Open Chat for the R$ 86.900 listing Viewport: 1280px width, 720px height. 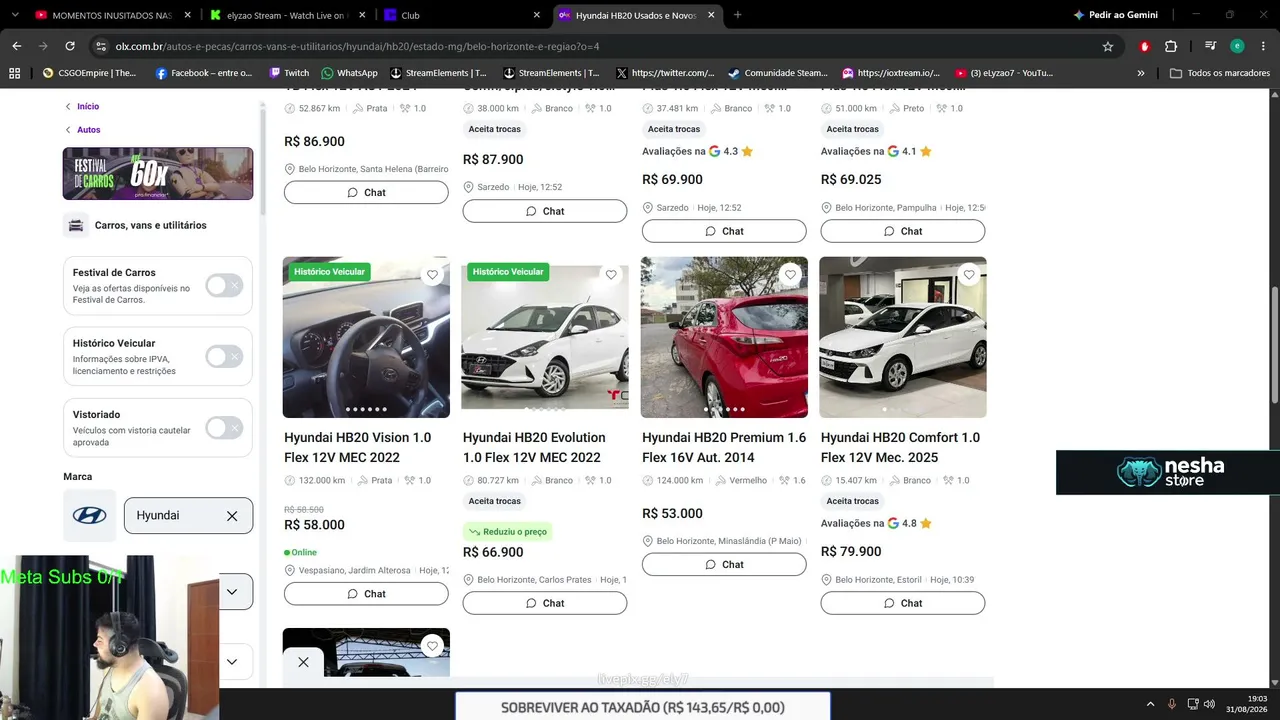tap(366, 192)
